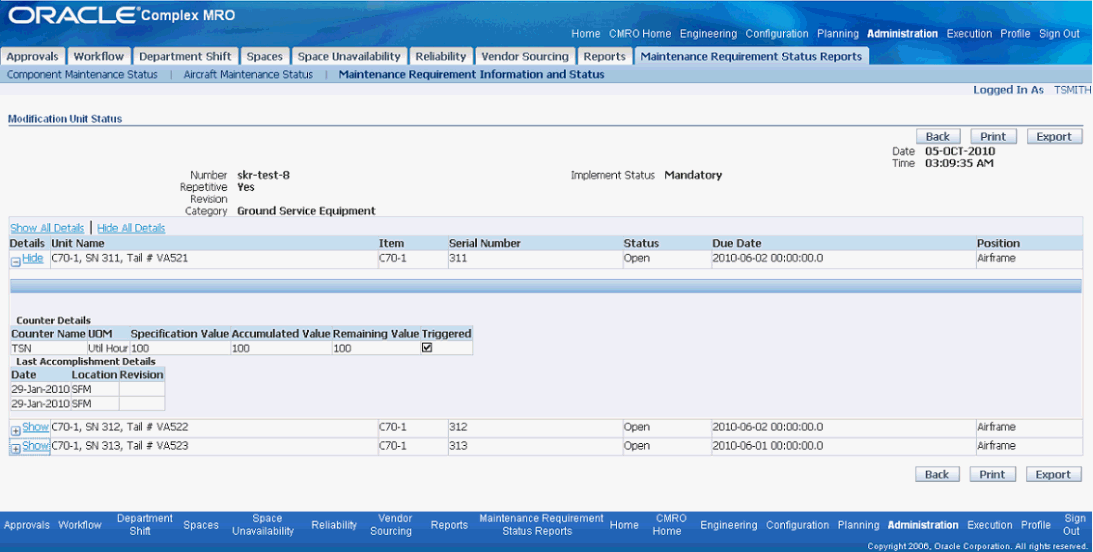Click Hide All Details link

coord(131,228)
